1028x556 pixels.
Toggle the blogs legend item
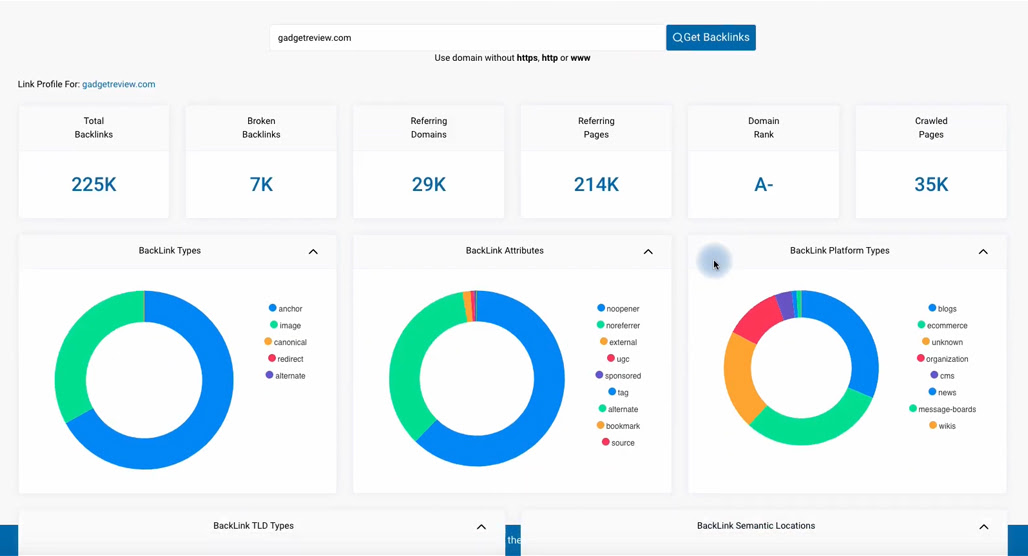[942, 308]
